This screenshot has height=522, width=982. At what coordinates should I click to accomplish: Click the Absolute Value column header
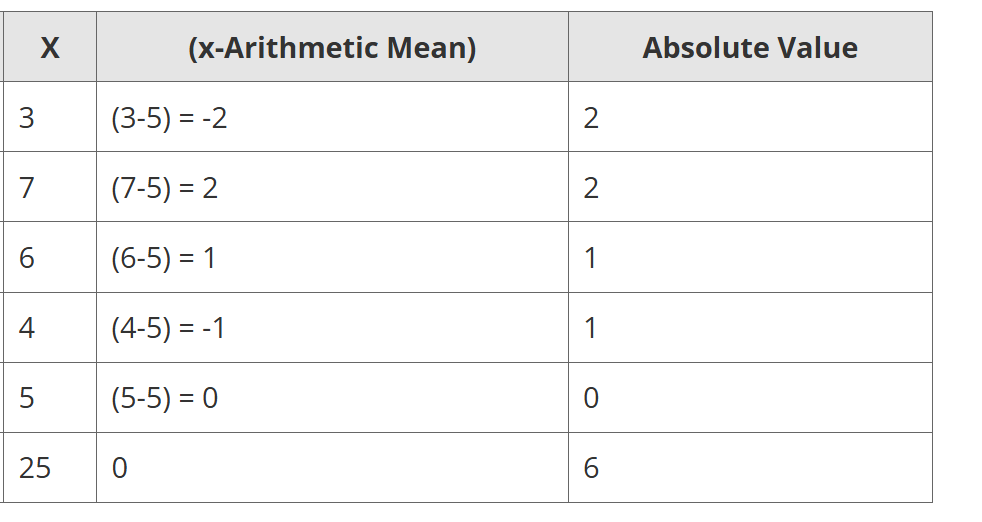(x=750, y=47)
